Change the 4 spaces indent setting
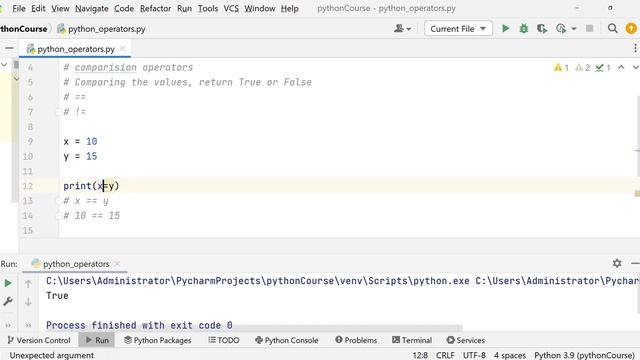The width and height of the screenshot is (640, 360). click(510, 355)
